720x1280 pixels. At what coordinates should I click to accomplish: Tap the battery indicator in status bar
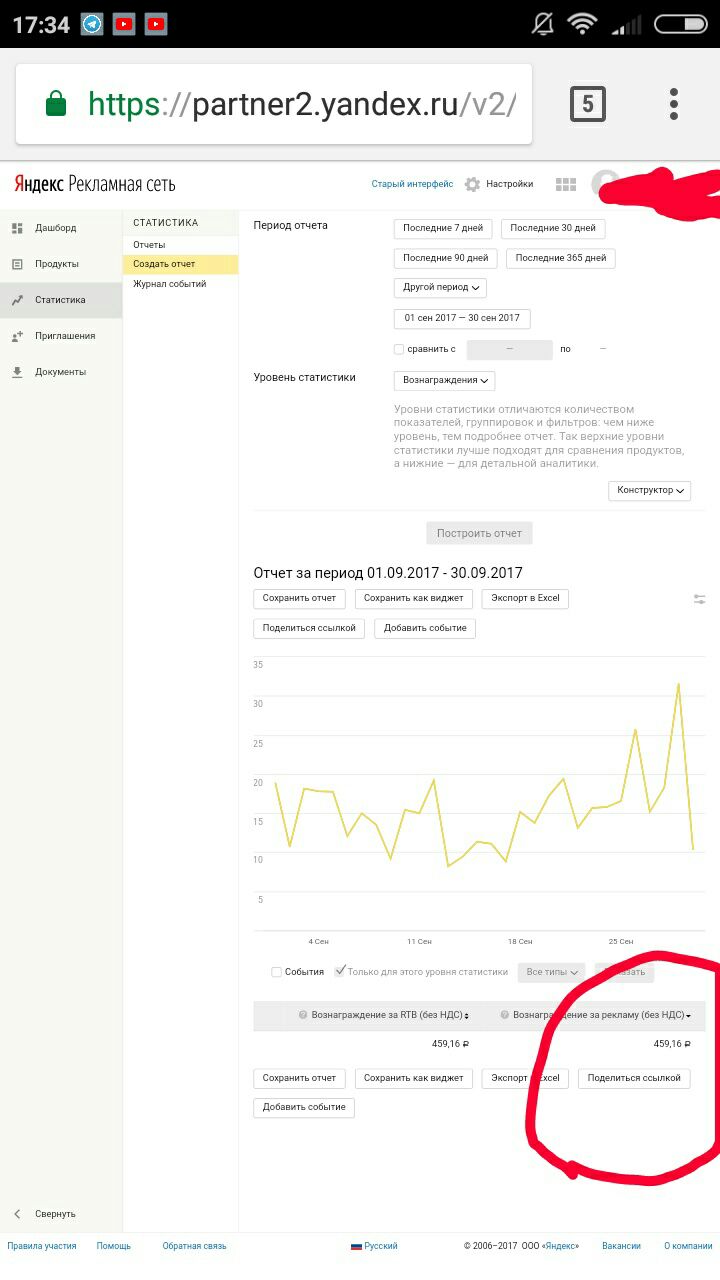(681, 24)
